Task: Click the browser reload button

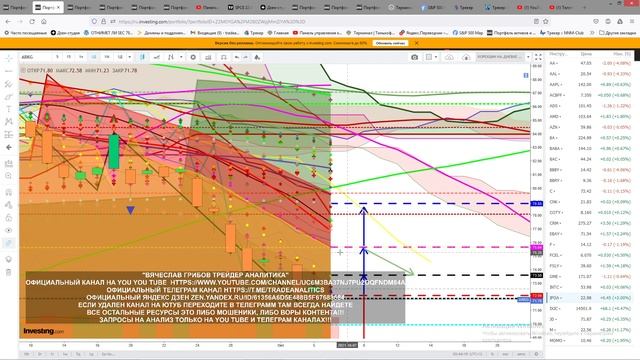Action: pyautogui.click(x=32, y=21)
